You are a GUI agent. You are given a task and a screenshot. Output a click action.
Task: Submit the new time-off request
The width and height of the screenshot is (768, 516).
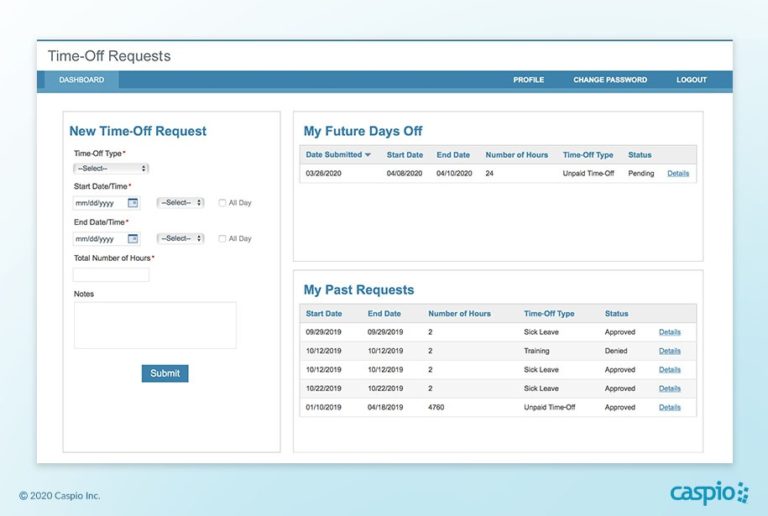point(165,373)
